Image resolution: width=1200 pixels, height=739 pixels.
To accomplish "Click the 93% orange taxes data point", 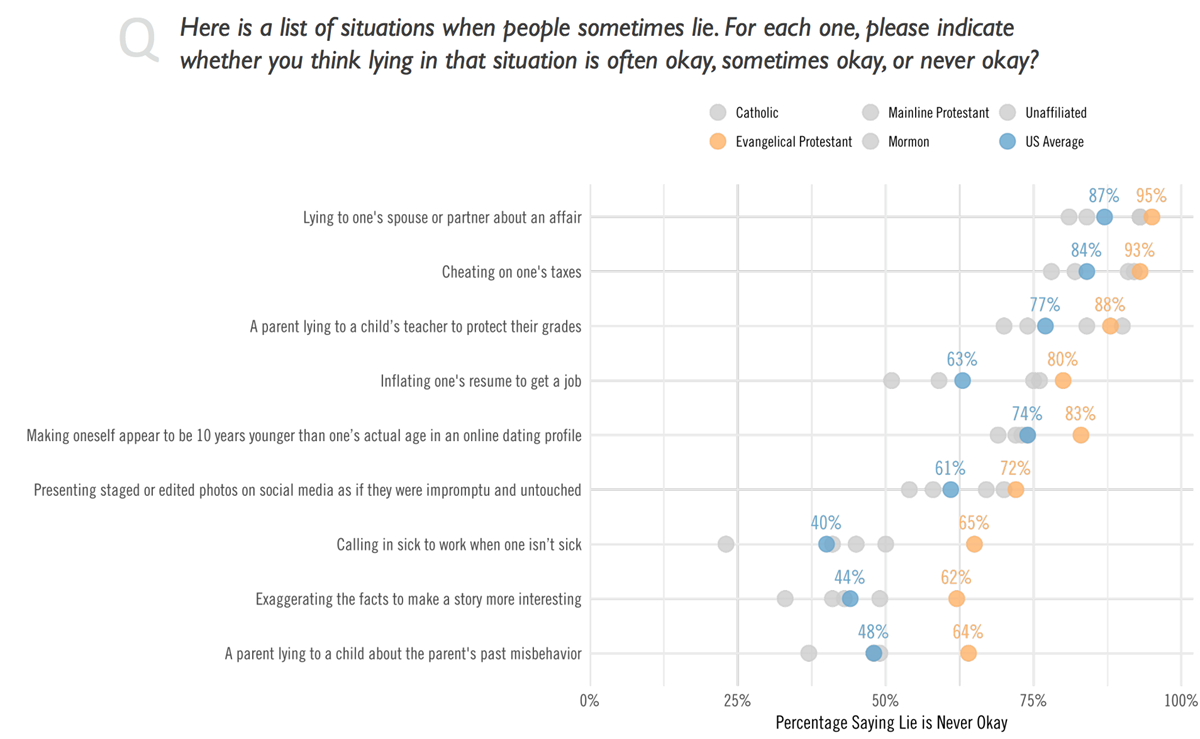I will click(1139, 271).
